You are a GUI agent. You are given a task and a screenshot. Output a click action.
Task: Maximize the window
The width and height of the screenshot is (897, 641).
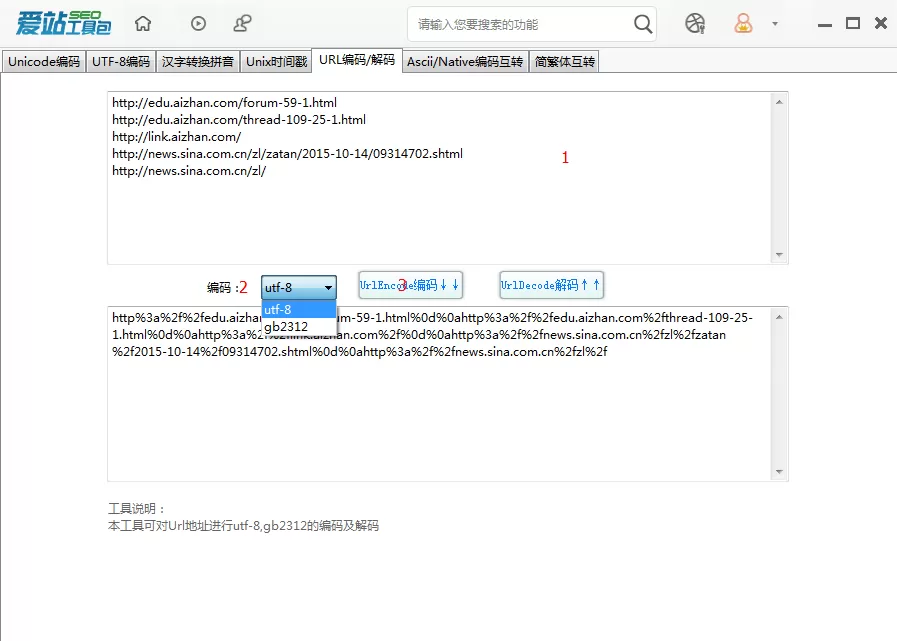click(853, 23)
